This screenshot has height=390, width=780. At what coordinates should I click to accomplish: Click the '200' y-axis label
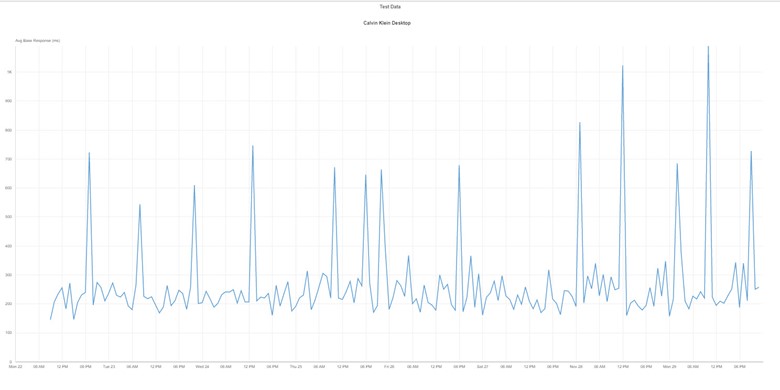click(x=9, y=304)
